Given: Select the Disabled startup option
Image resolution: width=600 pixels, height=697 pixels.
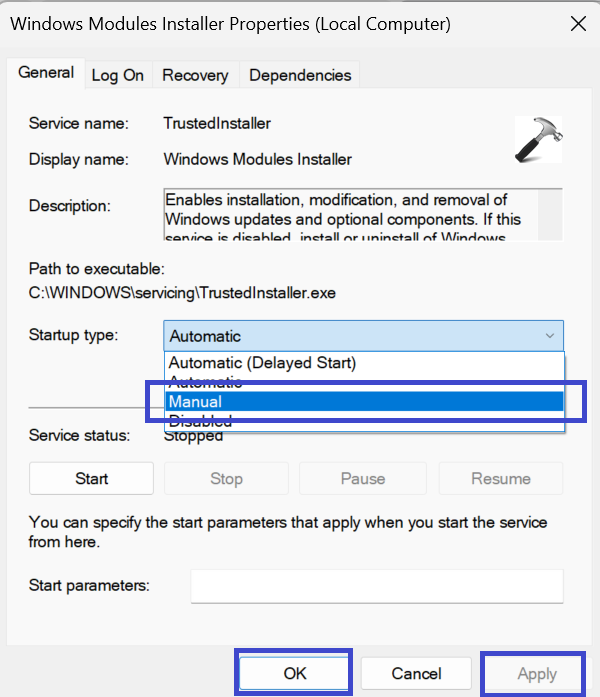Looking at the screenshot, I should 200,421.
